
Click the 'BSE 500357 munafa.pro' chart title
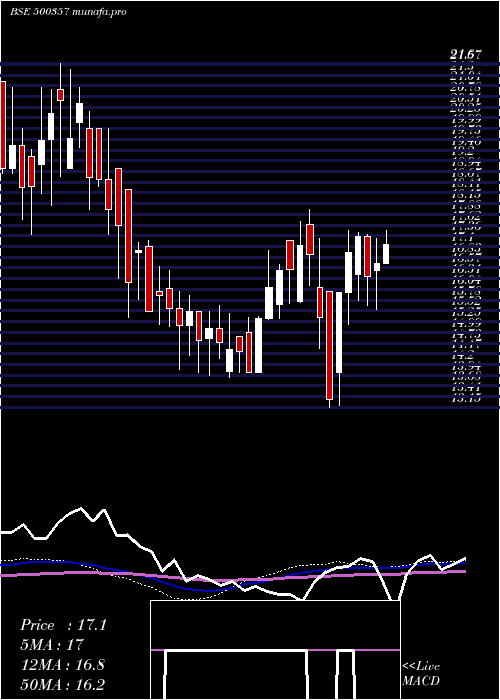68,12
